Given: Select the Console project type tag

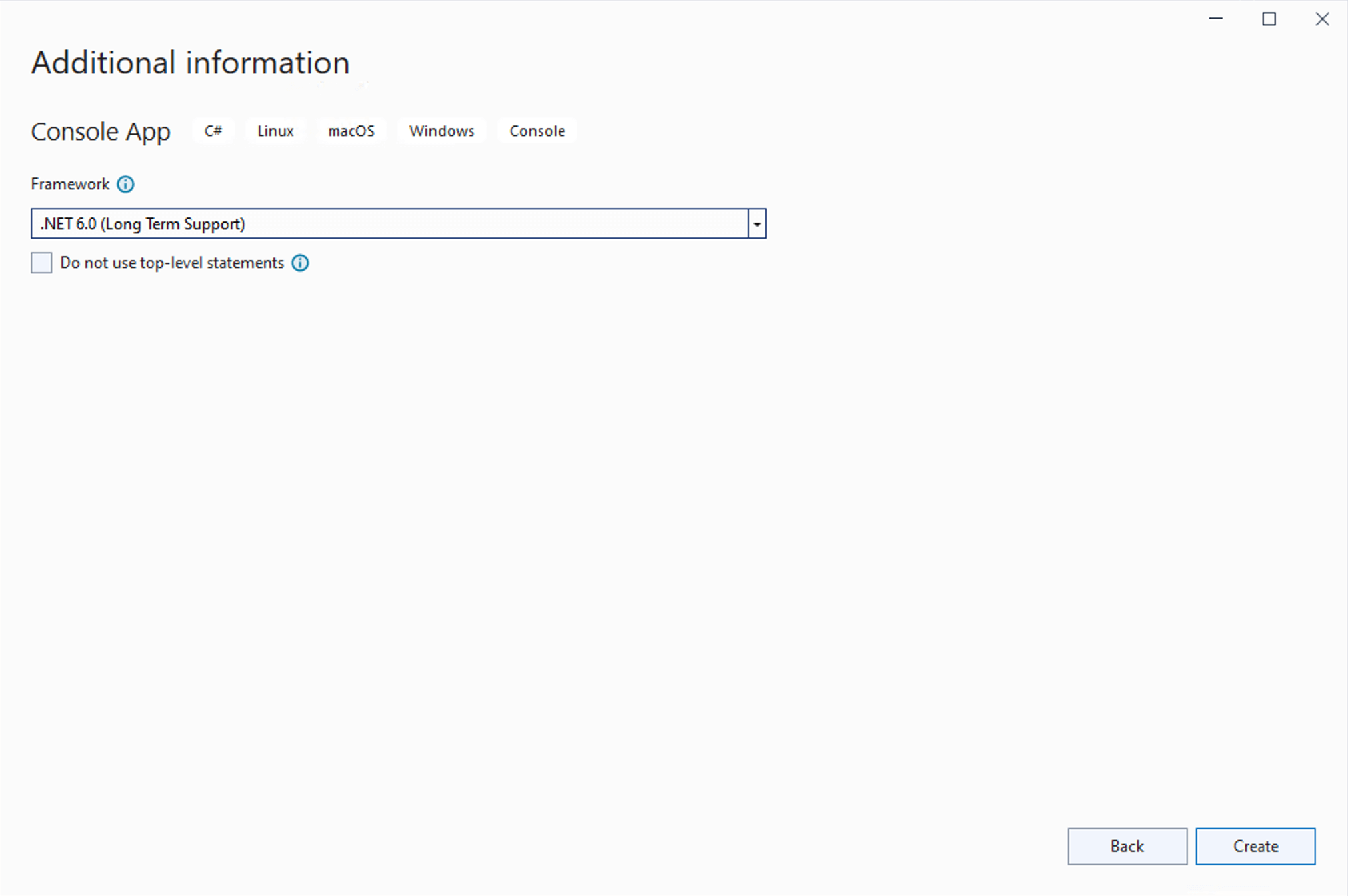Looking at the screenshot, I should [537, 131].
